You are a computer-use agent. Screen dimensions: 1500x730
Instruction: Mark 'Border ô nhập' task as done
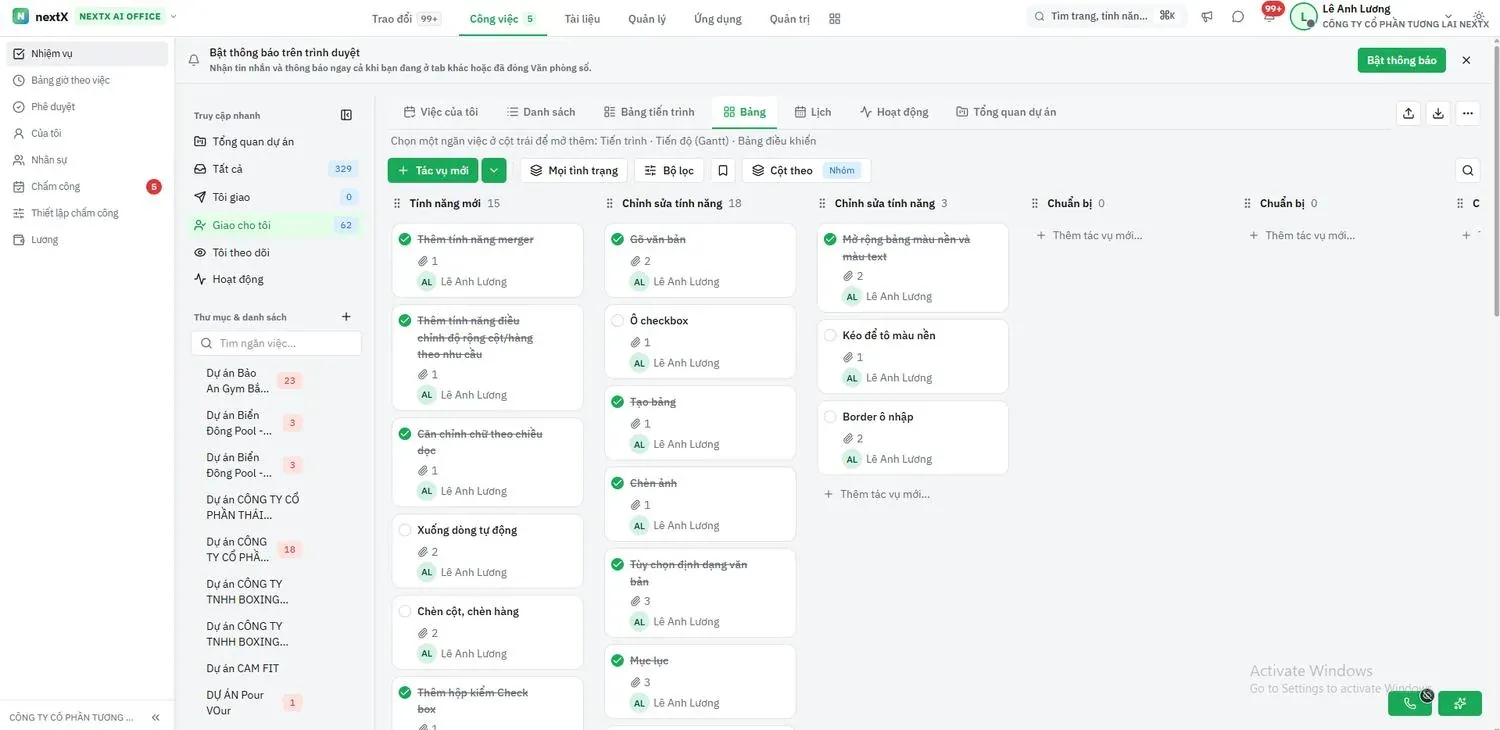(830, 417)
